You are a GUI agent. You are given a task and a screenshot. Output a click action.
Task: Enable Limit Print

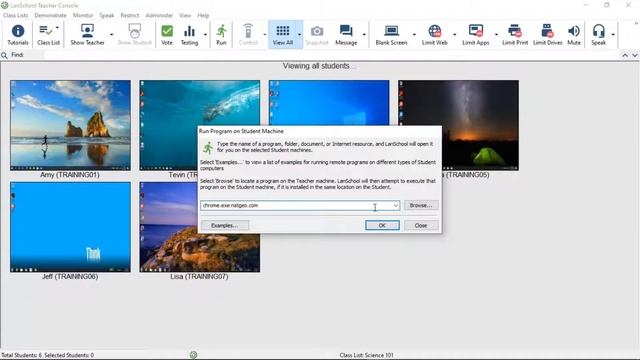click(515, 34)
